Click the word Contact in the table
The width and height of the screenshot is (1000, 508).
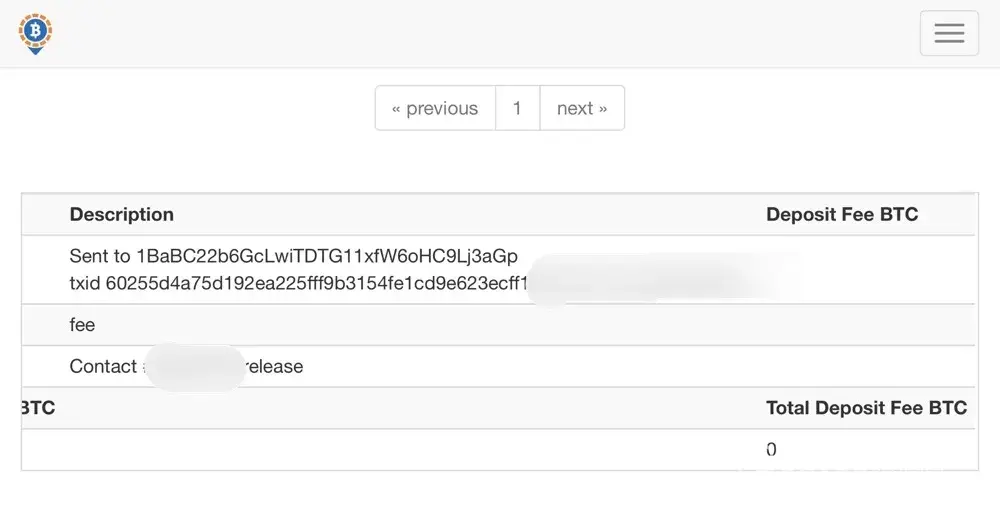pyautogui.click(x=102, y=366)
